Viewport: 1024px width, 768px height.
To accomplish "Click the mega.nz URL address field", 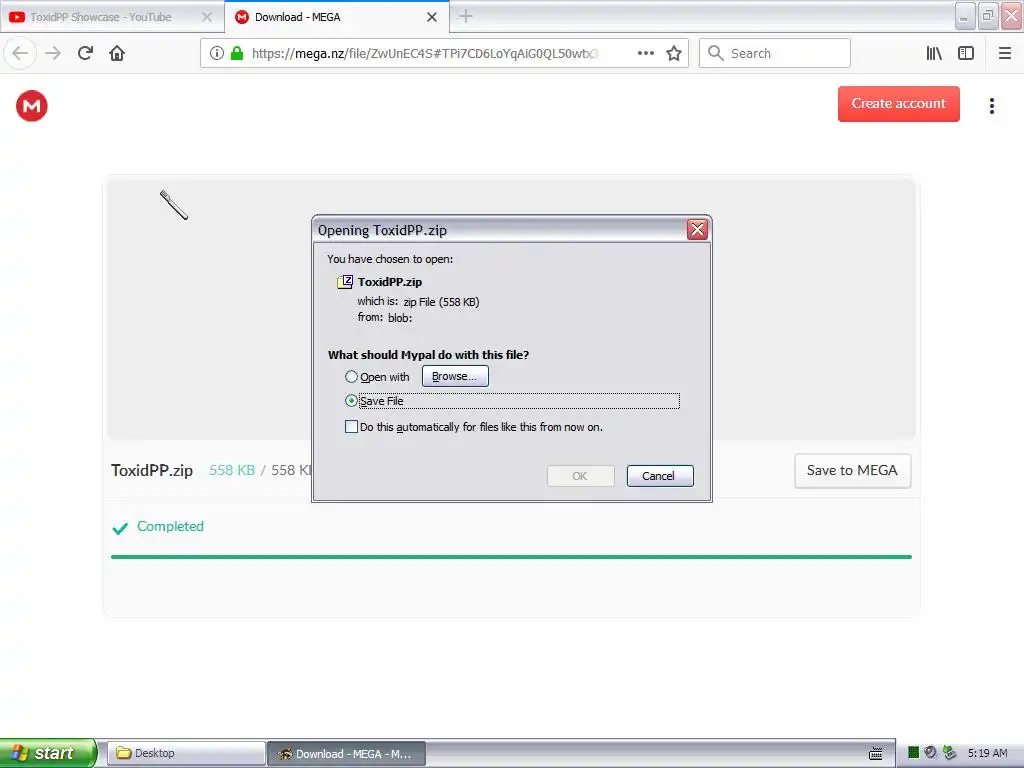I will [x=424, y=53].
